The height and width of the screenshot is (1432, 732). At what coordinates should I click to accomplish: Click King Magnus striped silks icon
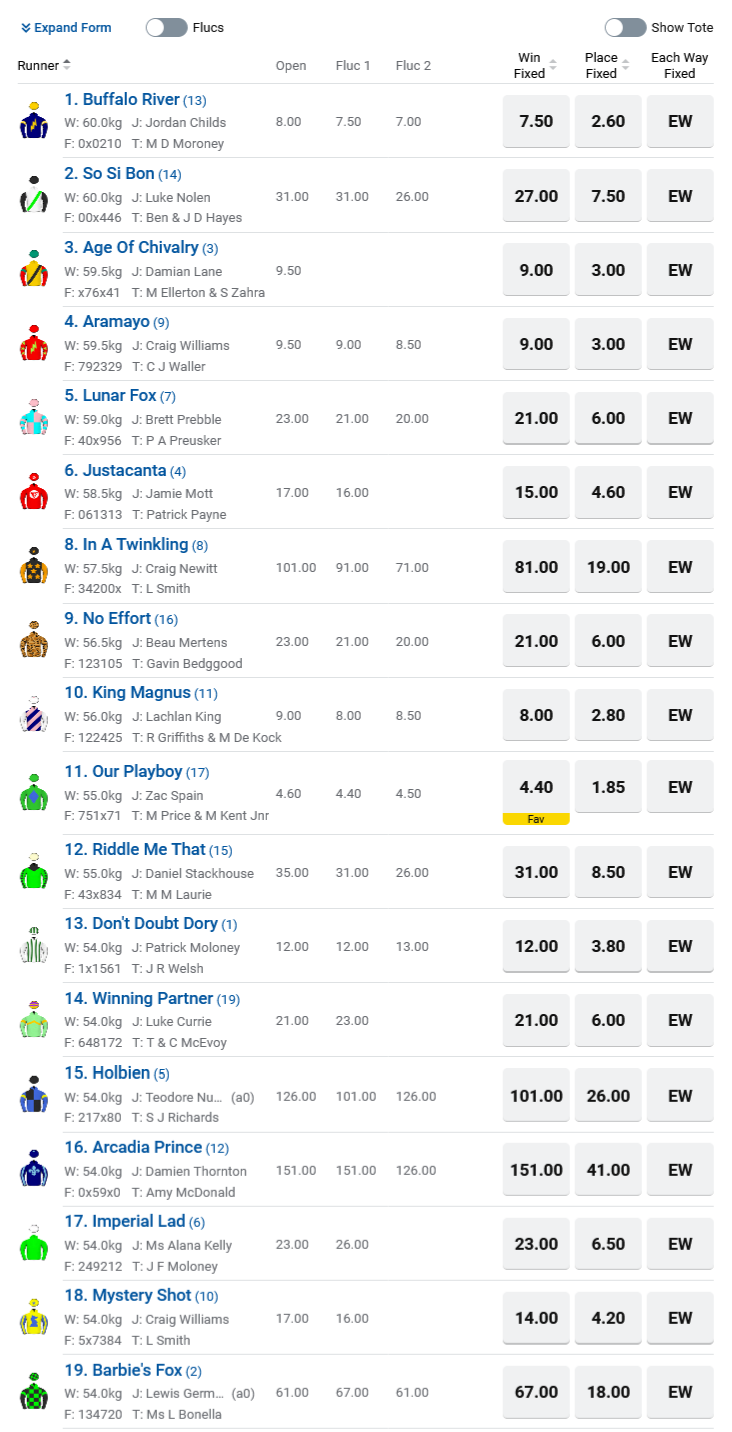(34, 714)
